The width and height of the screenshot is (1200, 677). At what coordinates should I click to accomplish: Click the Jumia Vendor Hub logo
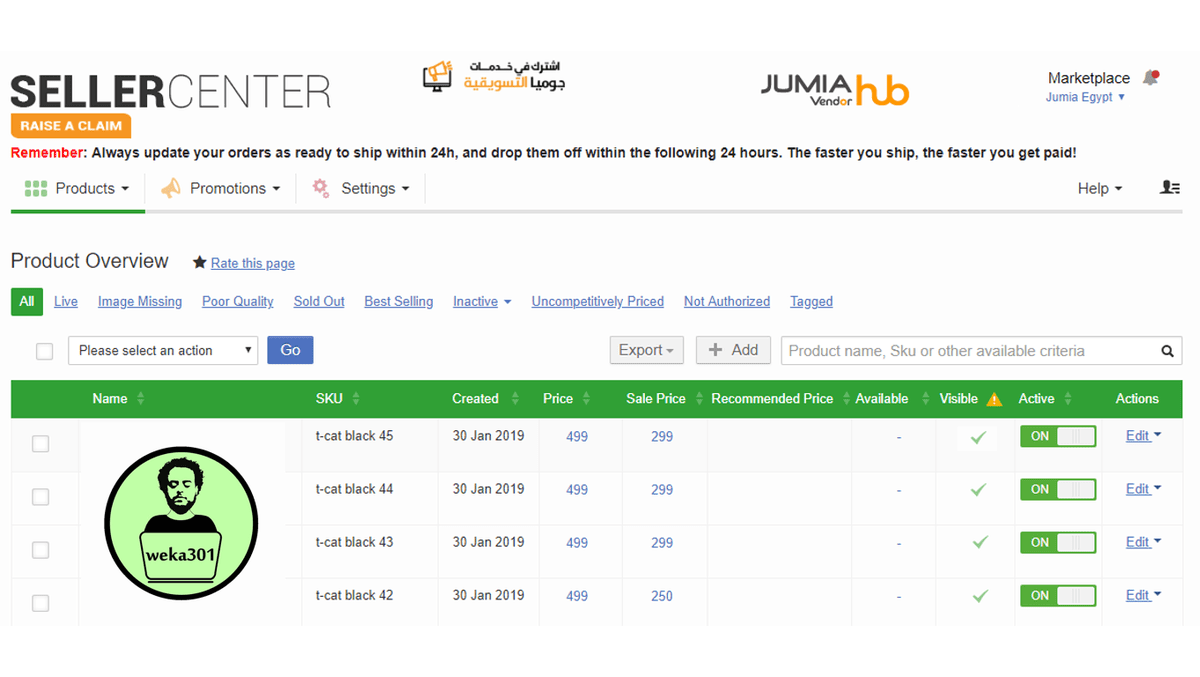834,90
